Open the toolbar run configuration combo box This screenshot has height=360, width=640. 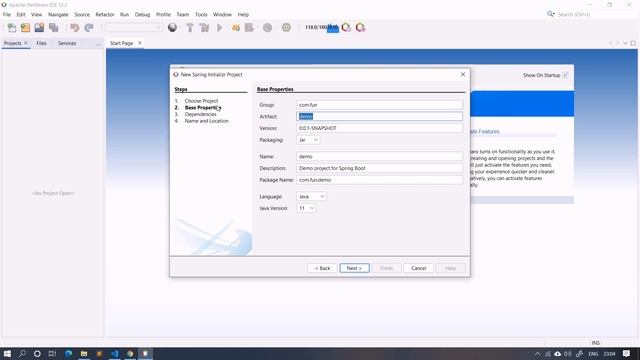[x=134, y=28]
